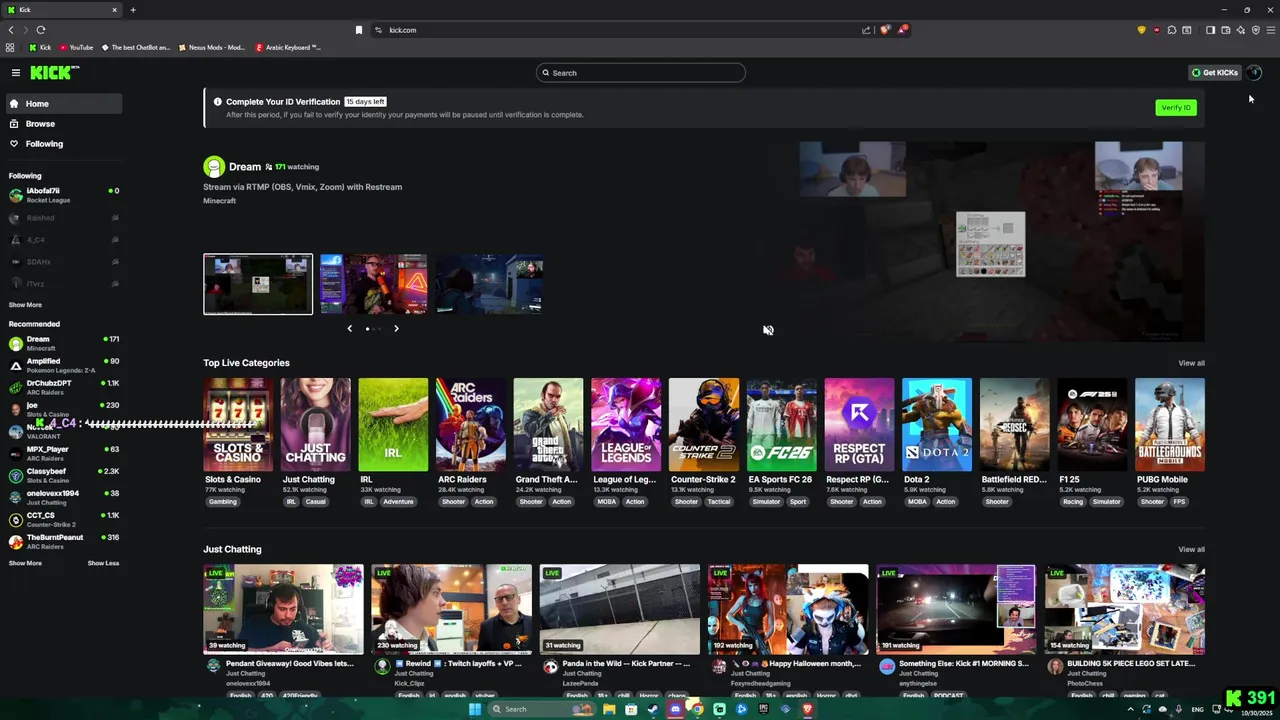The image size is (1280, 720).
Task: Open the IRL category card
Action: point(393,425)
